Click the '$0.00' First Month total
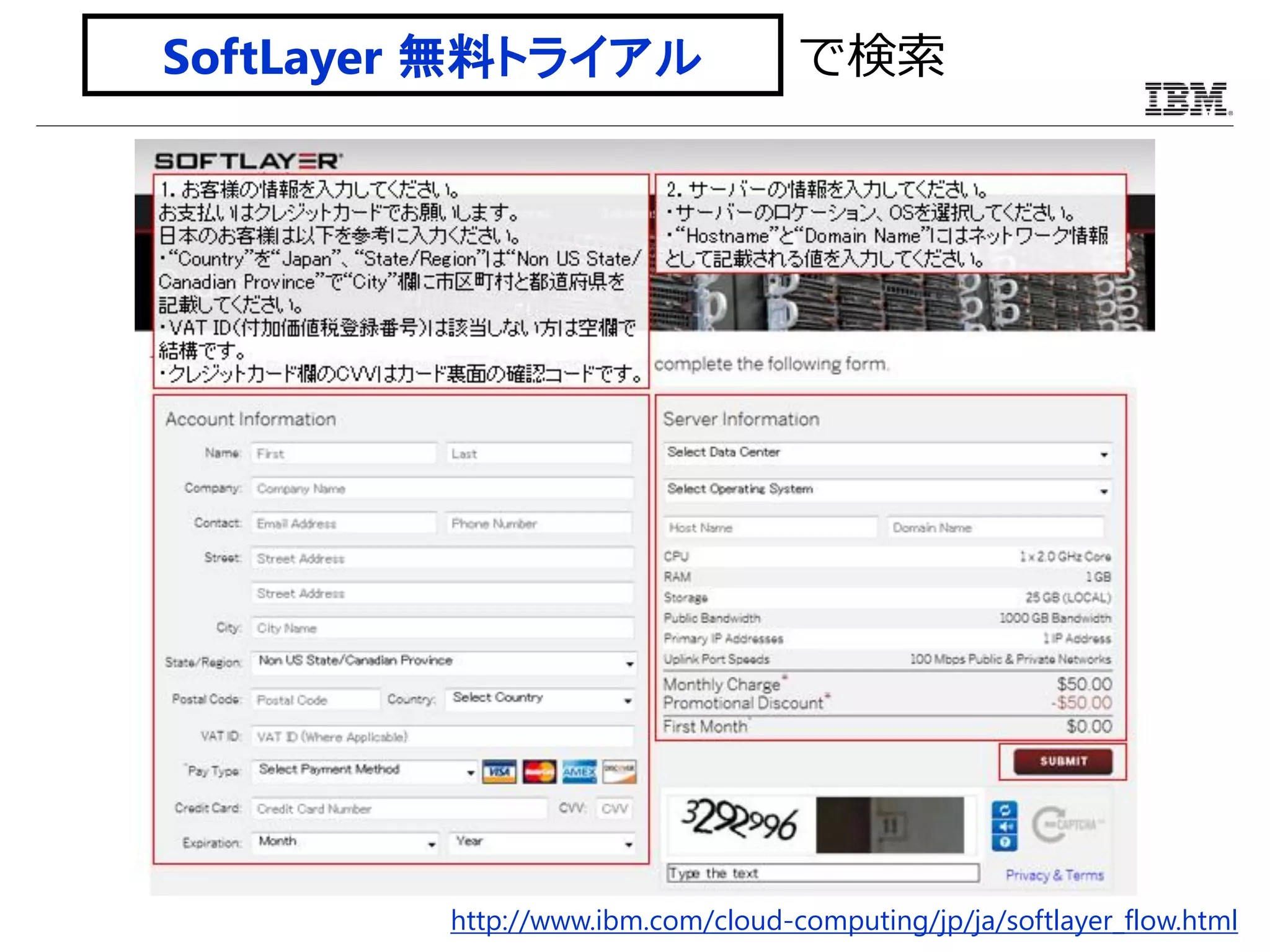Image resolution: width=1270 pixels, height=952 pixels. pyautogui.click(x=1090, y=726)
